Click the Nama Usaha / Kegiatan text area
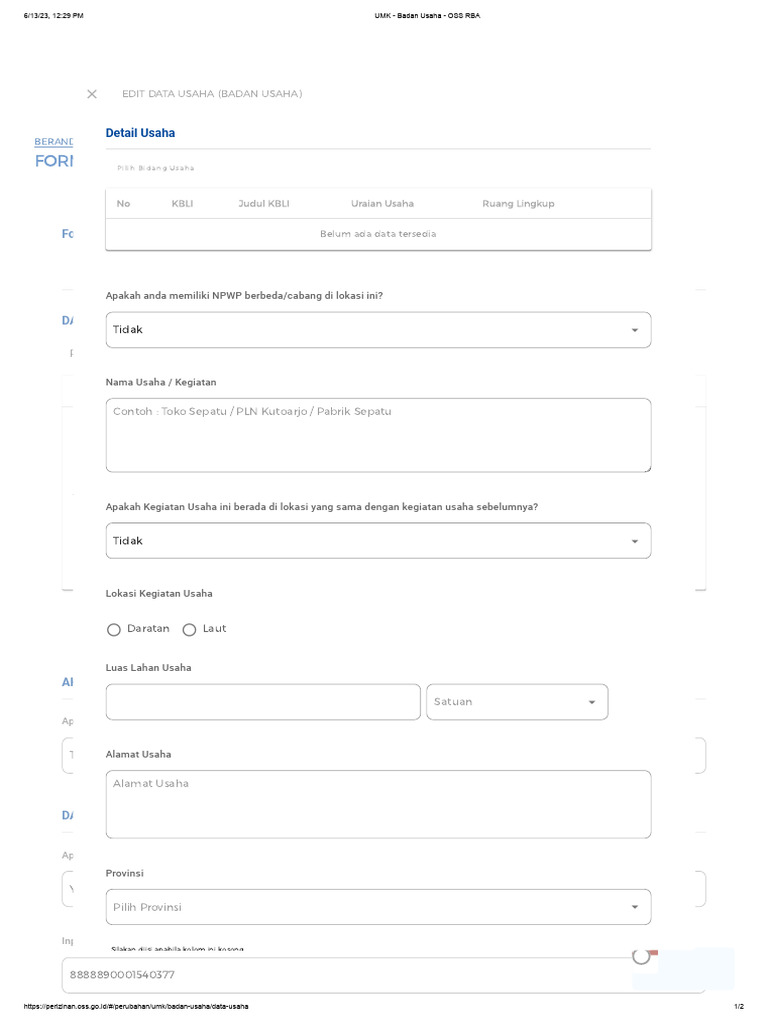The image size is (768, 1024). (378, 435)
